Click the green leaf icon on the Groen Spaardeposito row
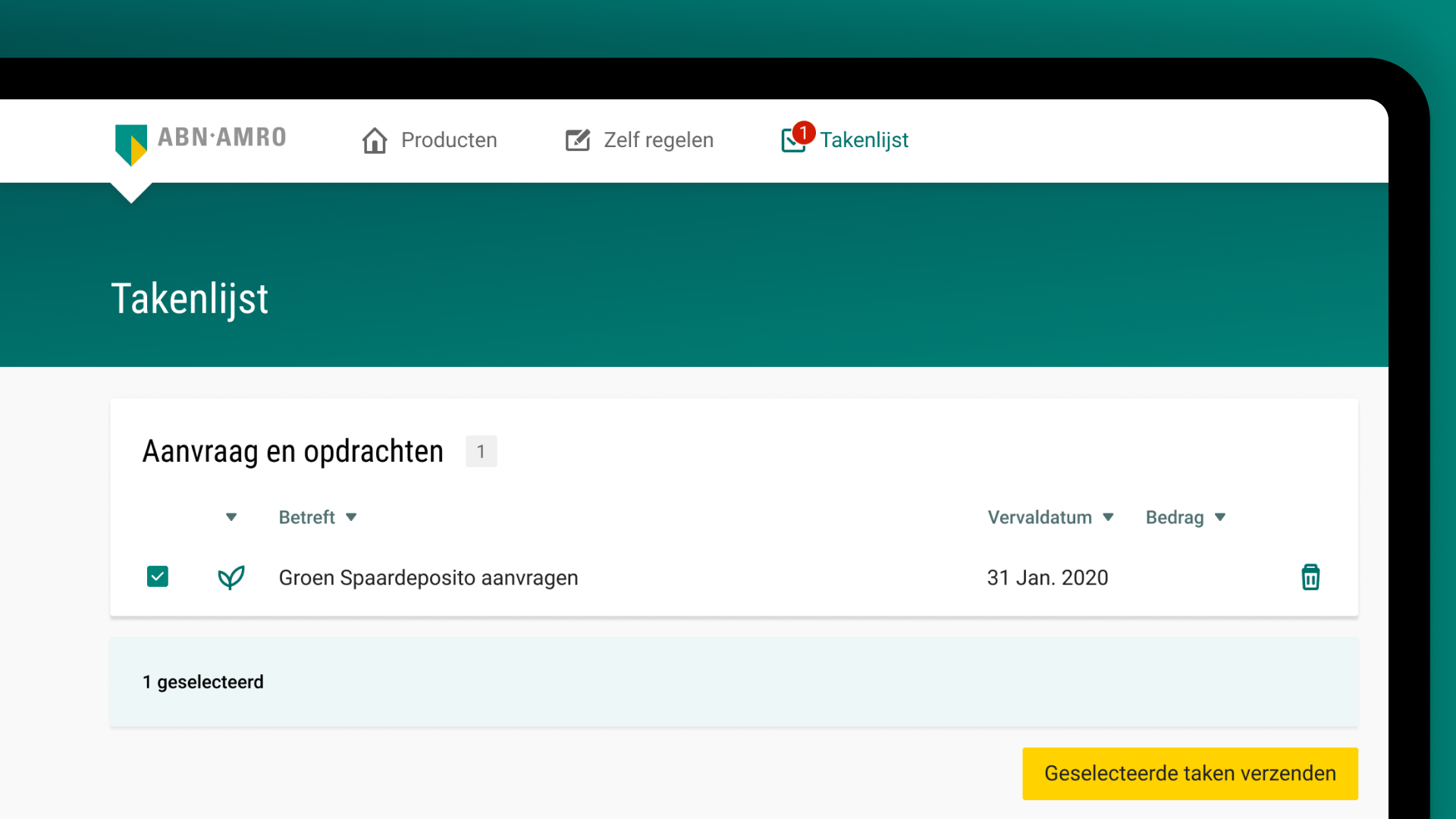 (x=231, y=578)
